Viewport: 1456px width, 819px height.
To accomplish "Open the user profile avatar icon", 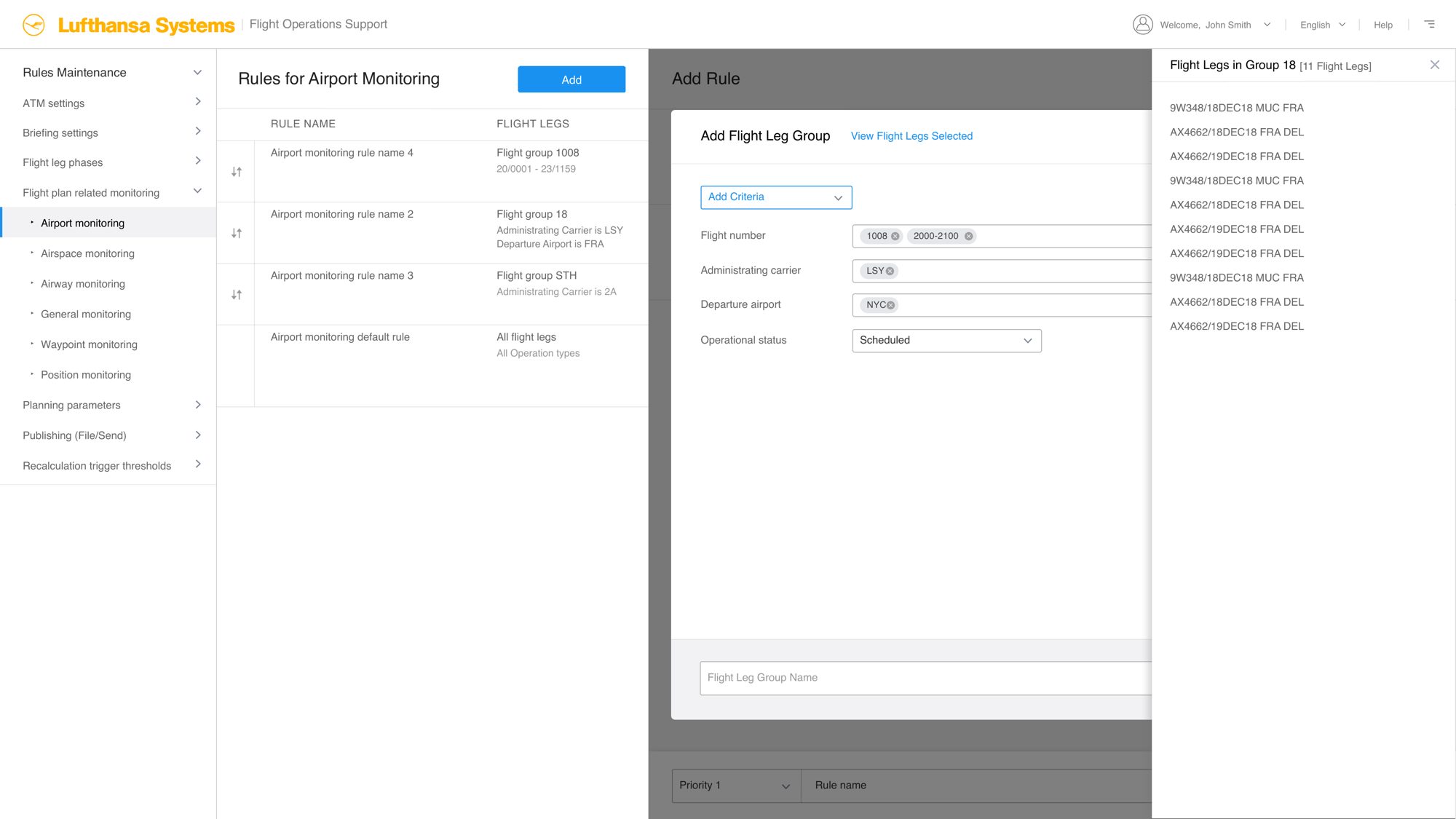I will [1142, 25].
